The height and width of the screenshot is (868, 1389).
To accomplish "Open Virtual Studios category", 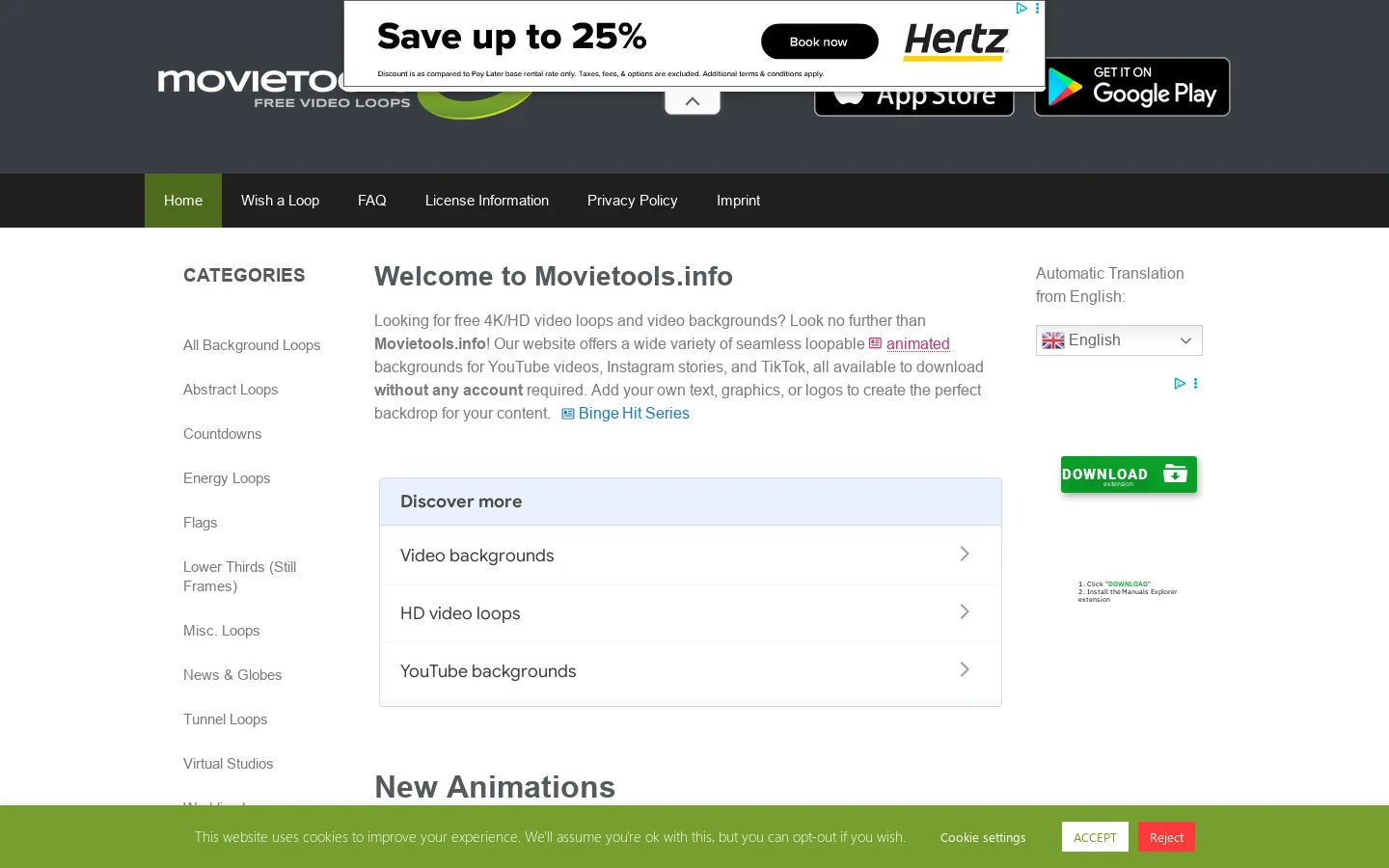I will pyautogui.click(x=229, y=764).
